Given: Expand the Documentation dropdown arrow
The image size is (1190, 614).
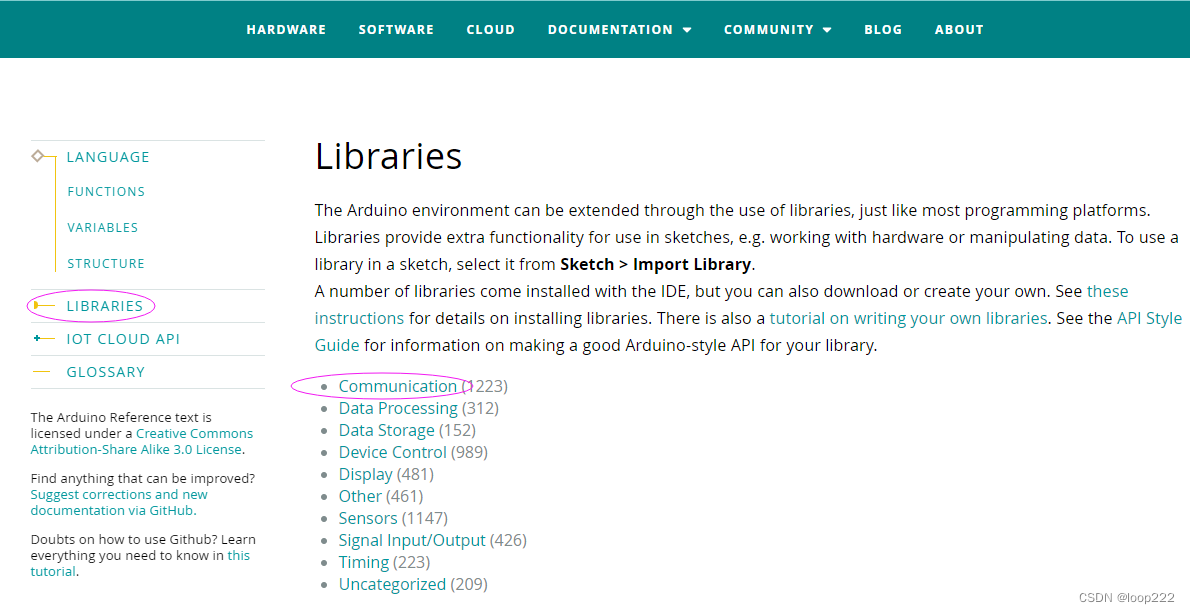Looking at the screenshot, I should [687, 30].
